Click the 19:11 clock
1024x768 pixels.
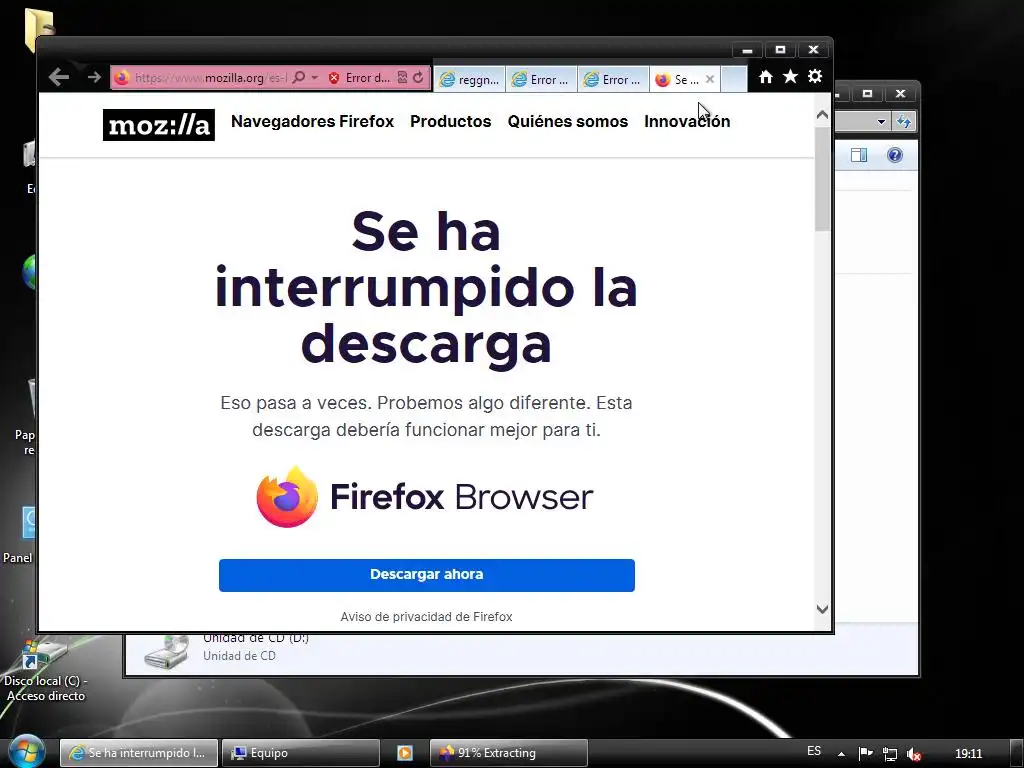968,754
